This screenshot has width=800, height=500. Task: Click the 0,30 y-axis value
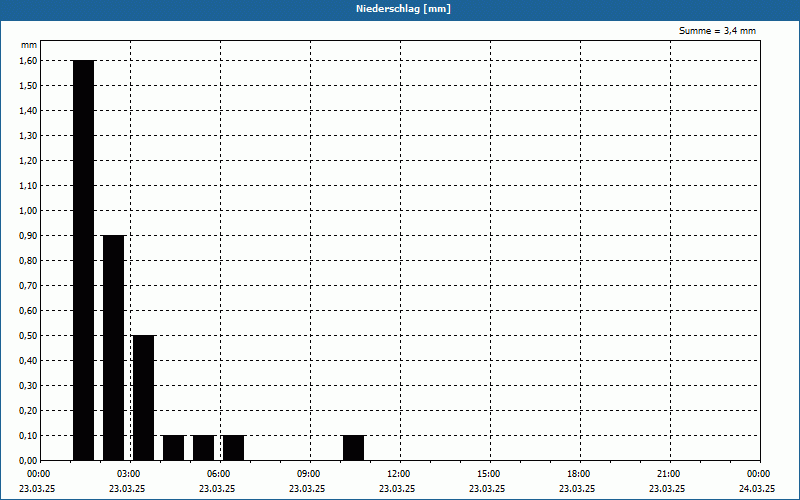[x=28, y=386]
